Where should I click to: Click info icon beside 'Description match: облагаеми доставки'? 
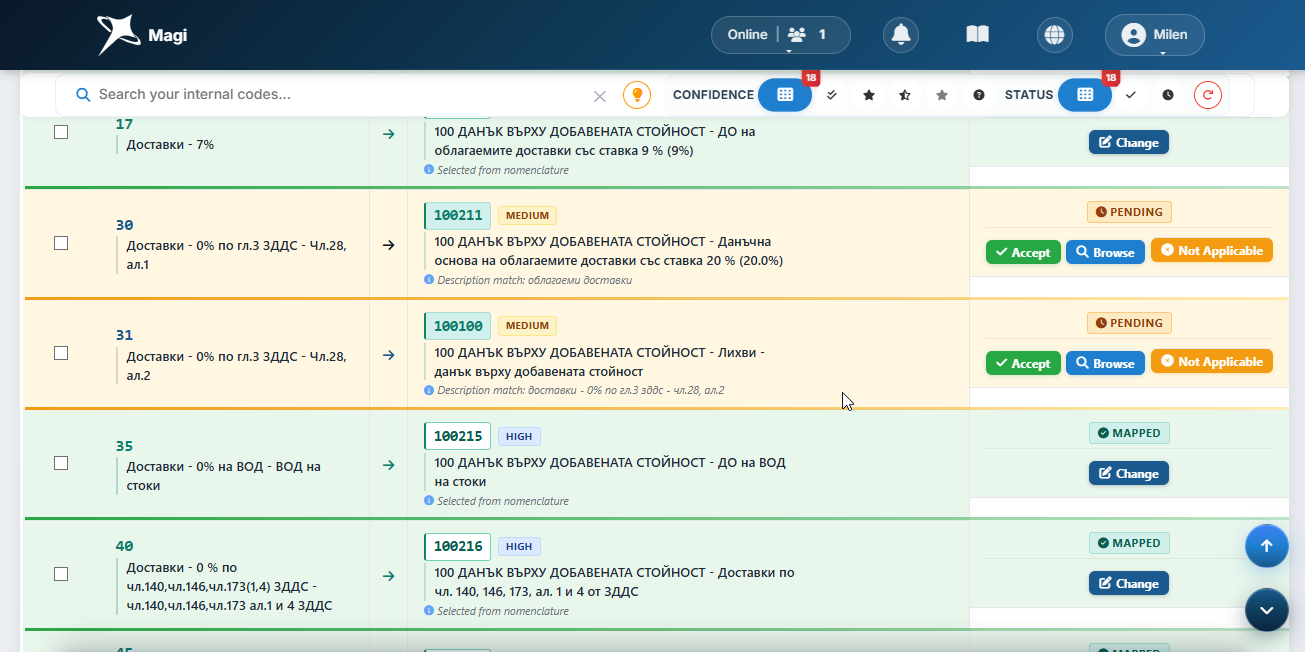429,280
